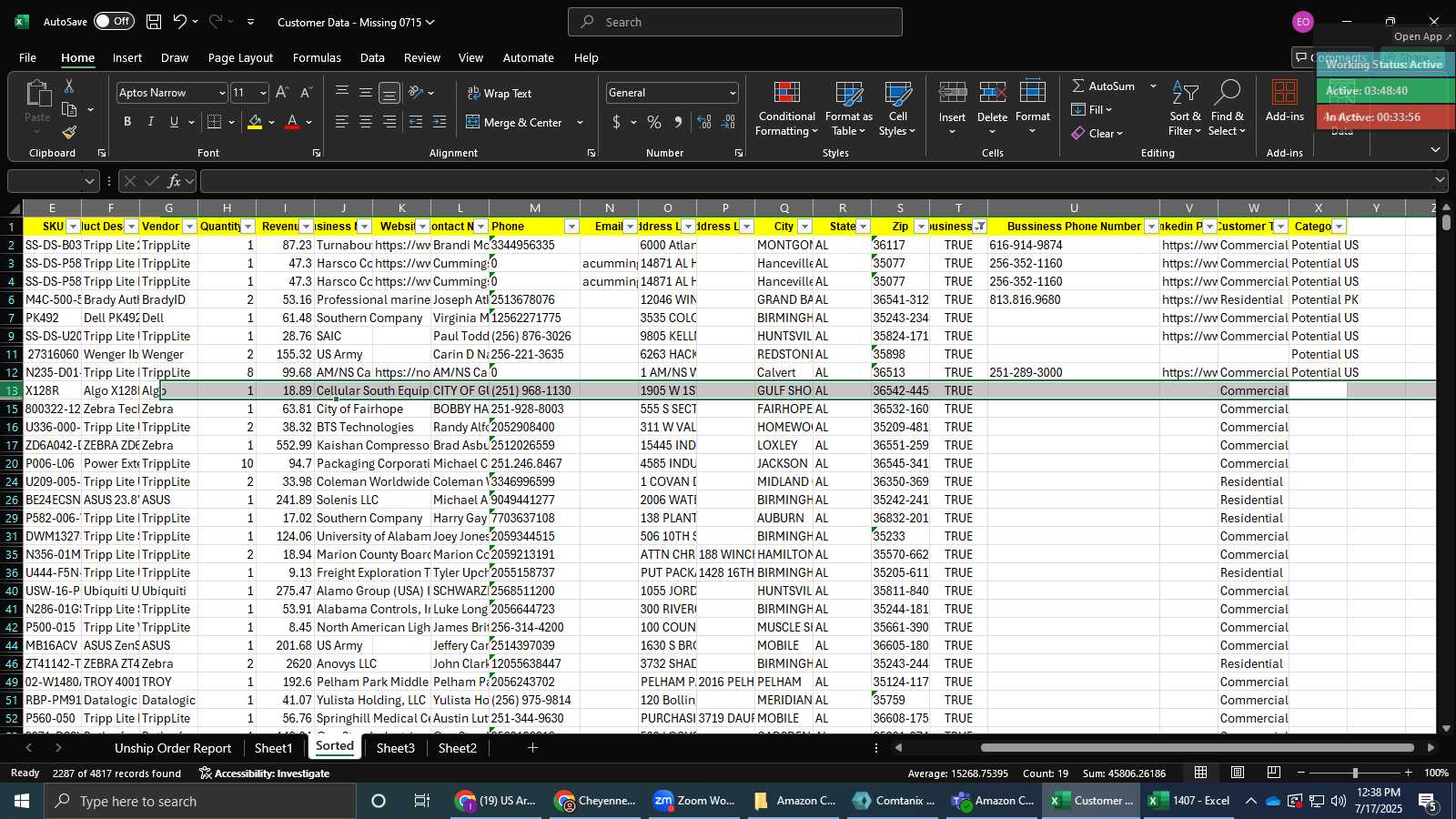Open City column filter dropdown
Viewport: 1456px width, 819px height.
click(x=804, y=227)
